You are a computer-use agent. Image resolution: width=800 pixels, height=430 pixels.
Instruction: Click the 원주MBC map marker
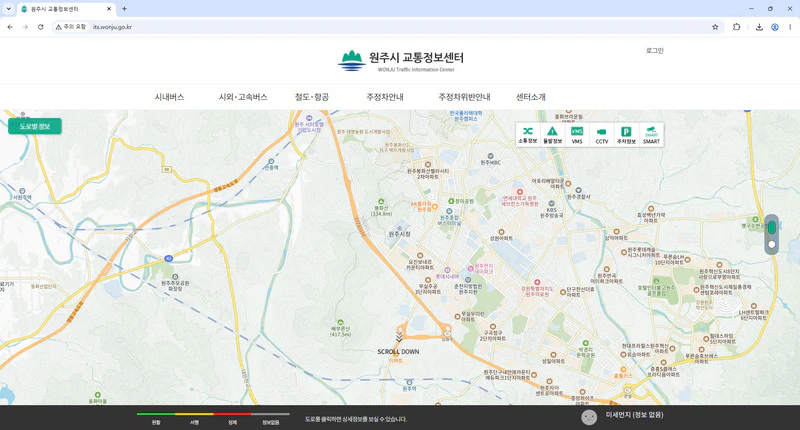point(490,159)
